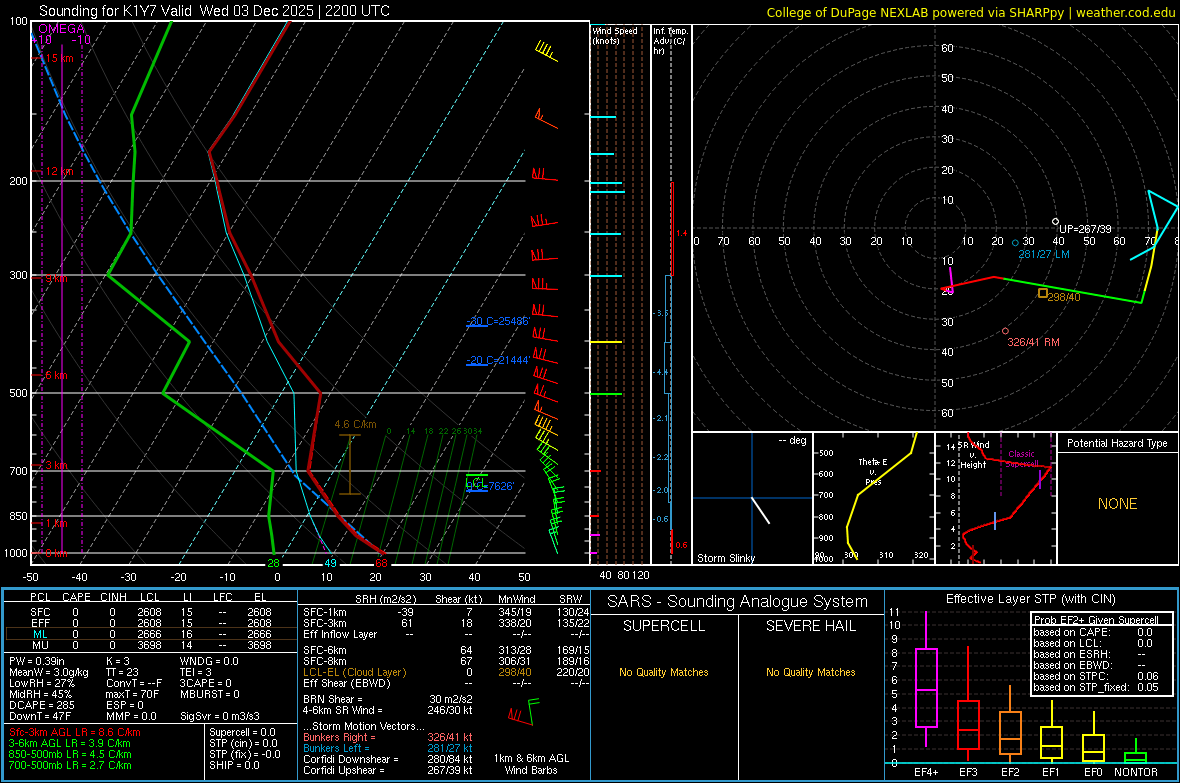Click the red surface temperature value 68
The height and width of the screenshot is (783, 1180).
click(382, 563)
